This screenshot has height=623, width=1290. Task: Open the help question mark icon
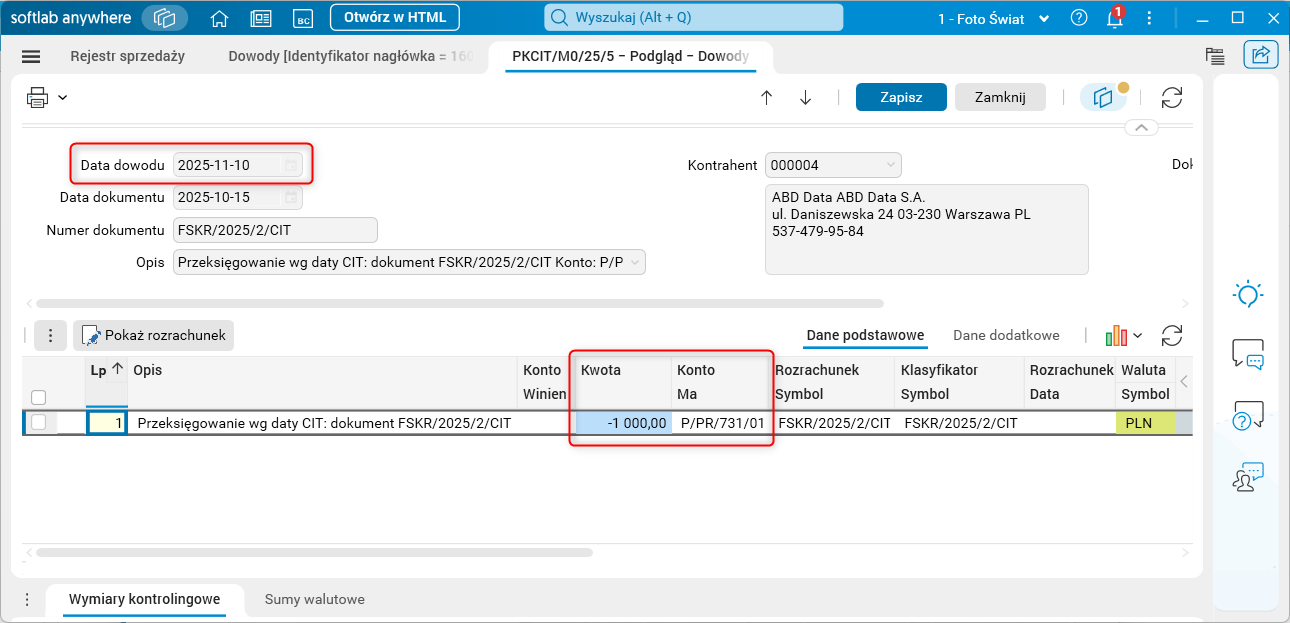pyautogui.click(x=1079, y=18)
